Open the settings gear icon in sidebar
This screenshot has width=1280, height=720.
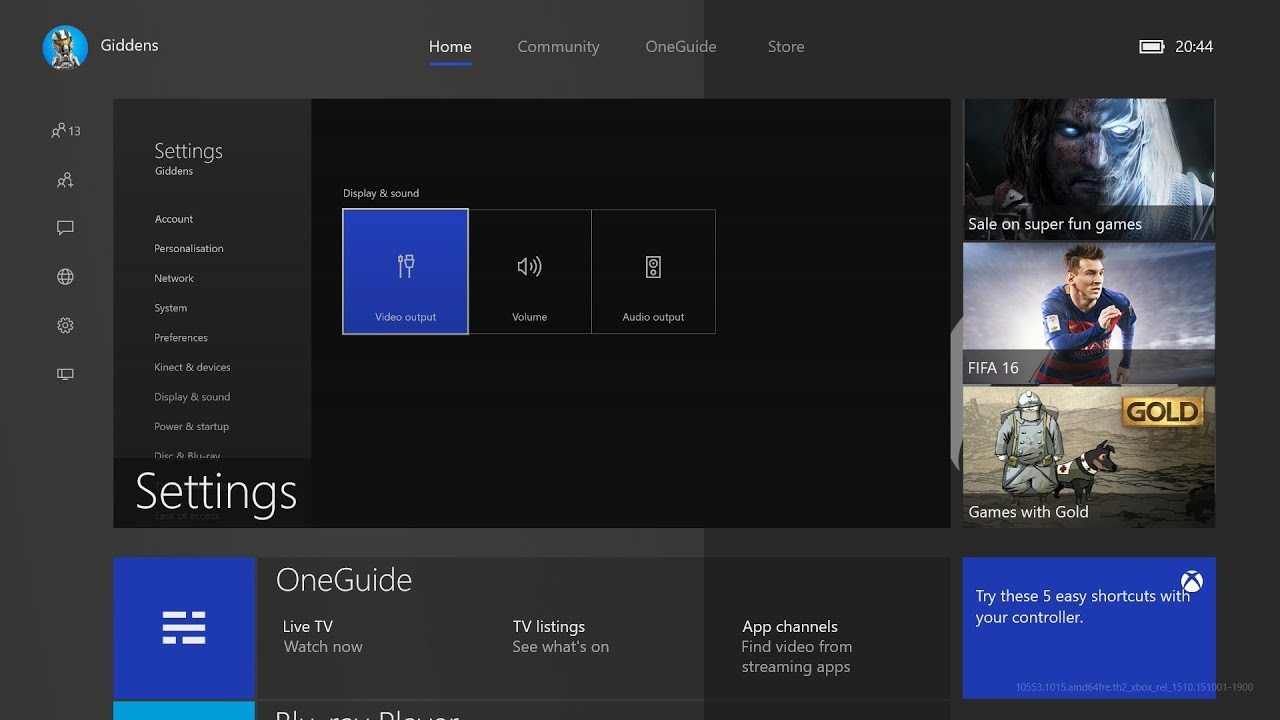pyautogui.click(x=65, y=325)
